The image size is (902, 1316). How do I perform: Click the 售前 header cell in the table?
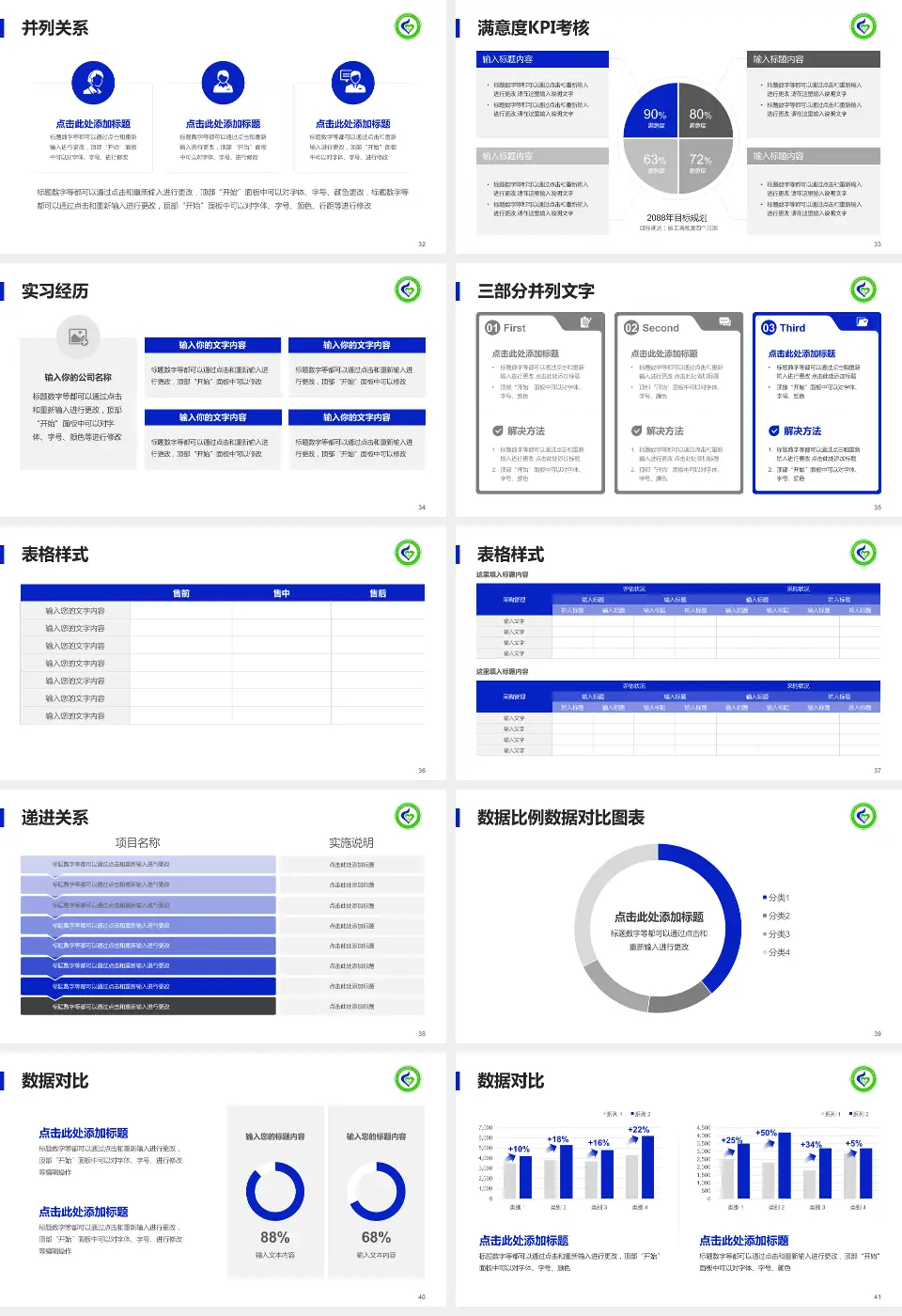click(x=180, y=592)
